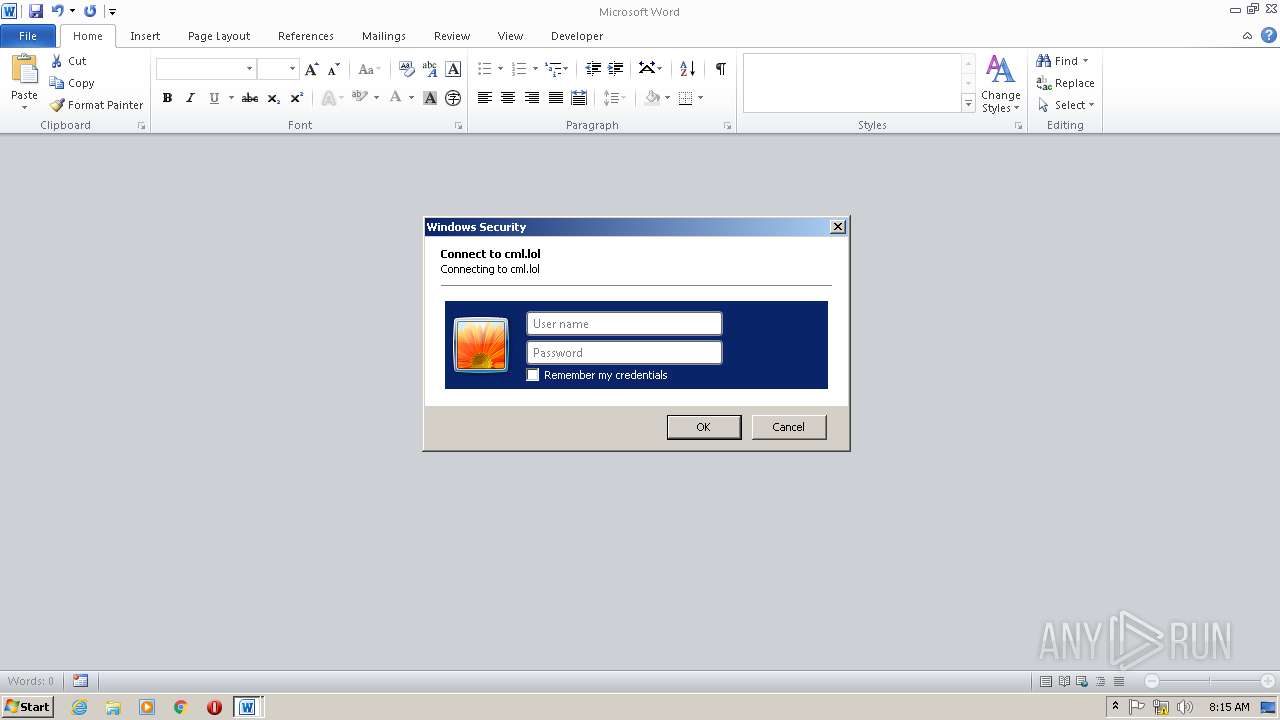Click the Paste clipboard icon
The width and height of the screenshot is (1280, 720).
pos(24,69)
